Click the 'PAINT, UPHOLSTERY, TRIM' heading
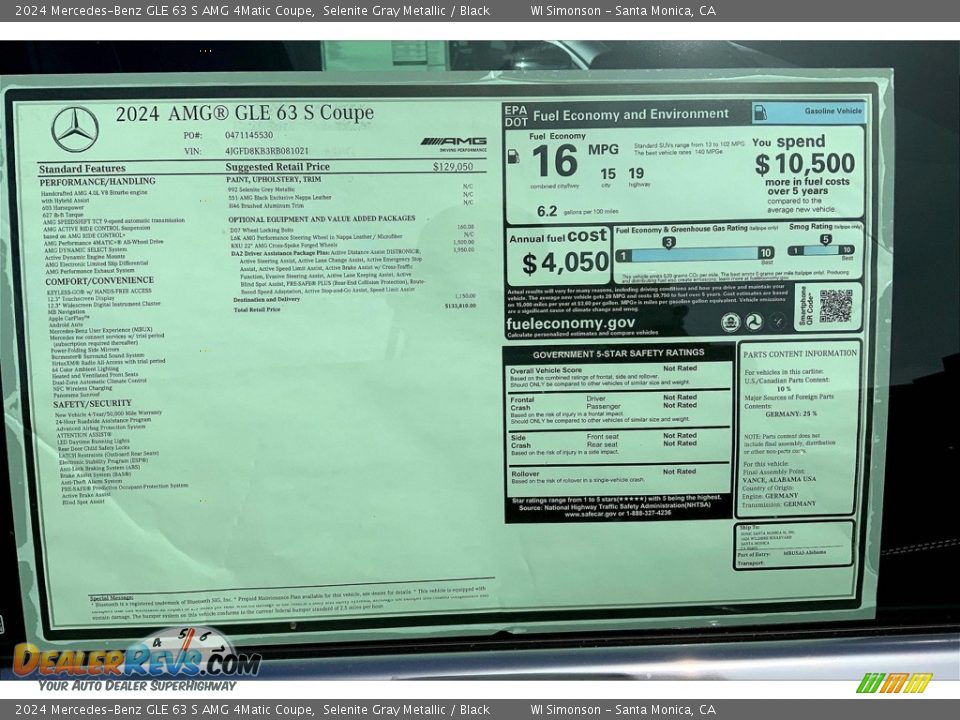 [274, 179]
